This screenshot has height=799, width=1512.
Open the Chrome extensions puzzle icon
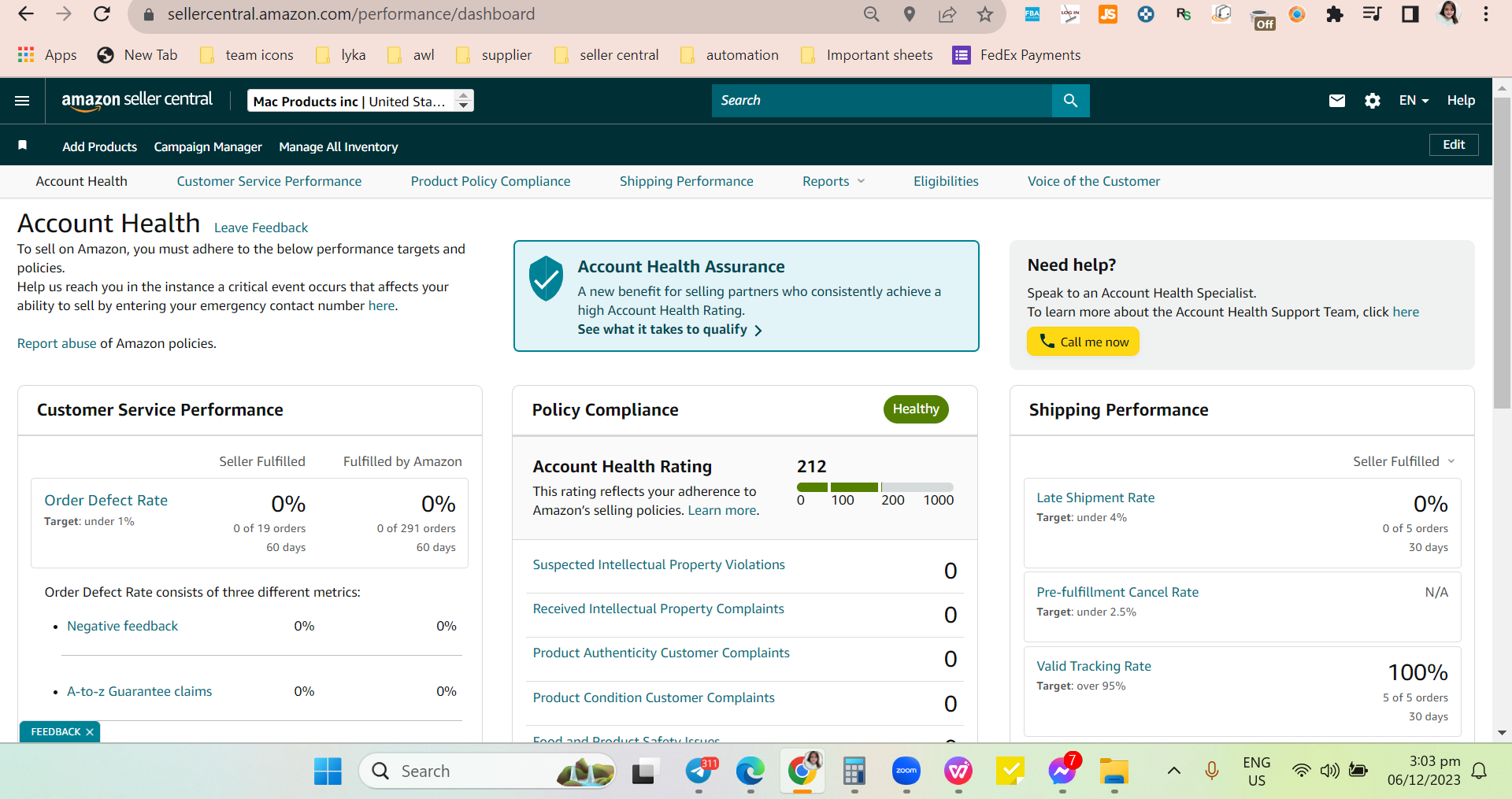pos(1335,14)
